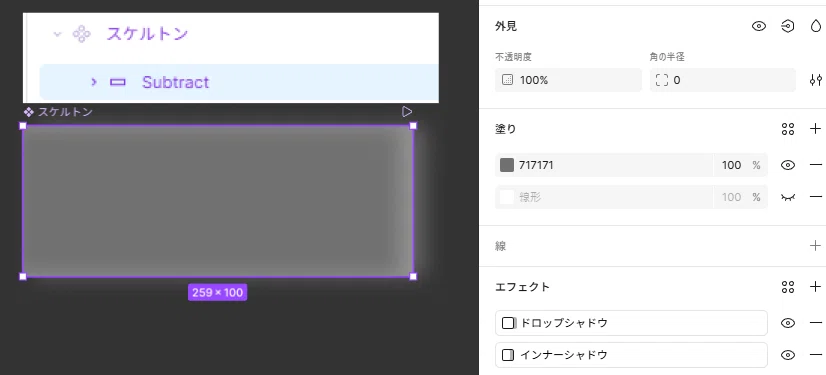
Task: Hide the ドロップシャドウ effect
Action: 788,323
